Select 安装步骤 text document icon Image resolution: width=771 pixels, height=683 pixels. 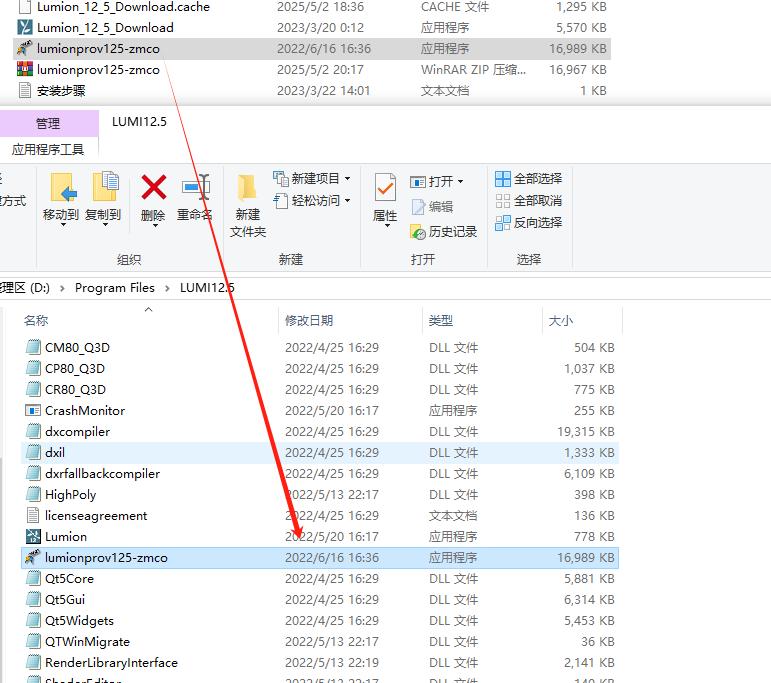pos(25,90)
